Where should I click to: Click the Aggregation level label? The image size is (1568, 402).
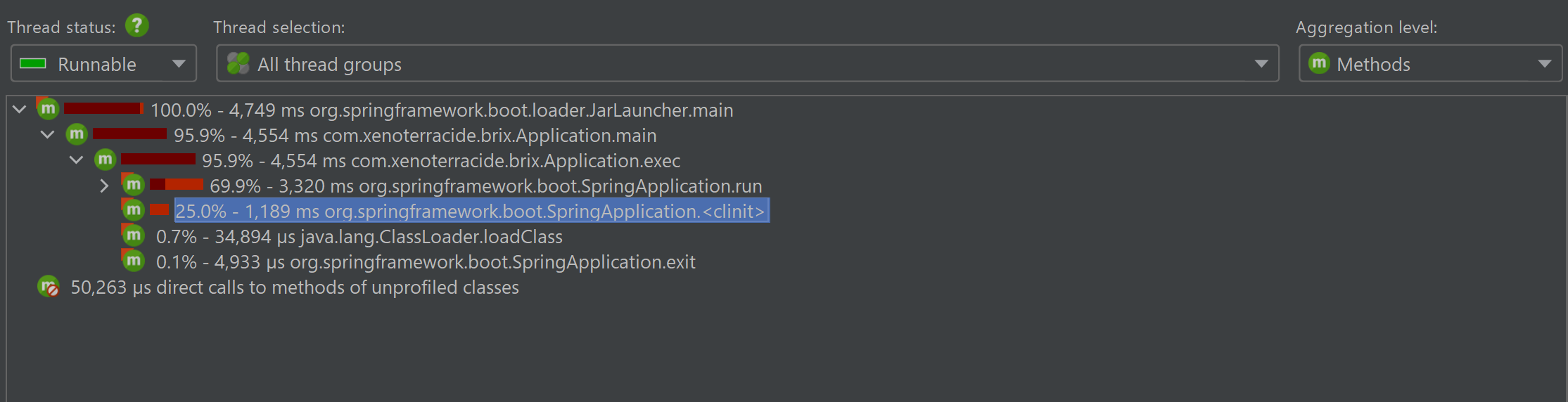click(x=1367, y=27)
